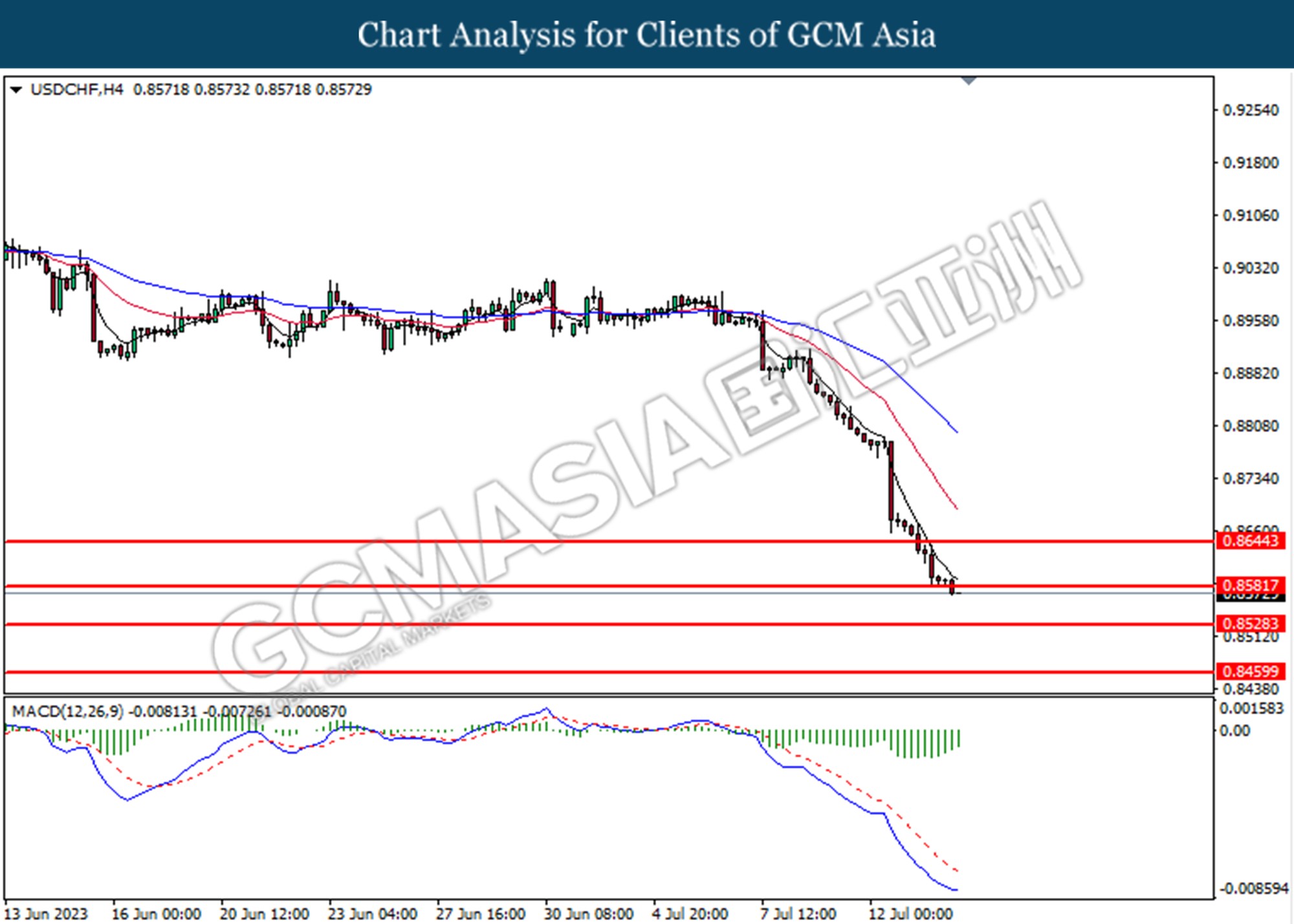Click the 0.91060 price scale value
Image resolution: width=1294 pixels, height=924 pixels.
pyautogui.click(x=1251, y=215)
